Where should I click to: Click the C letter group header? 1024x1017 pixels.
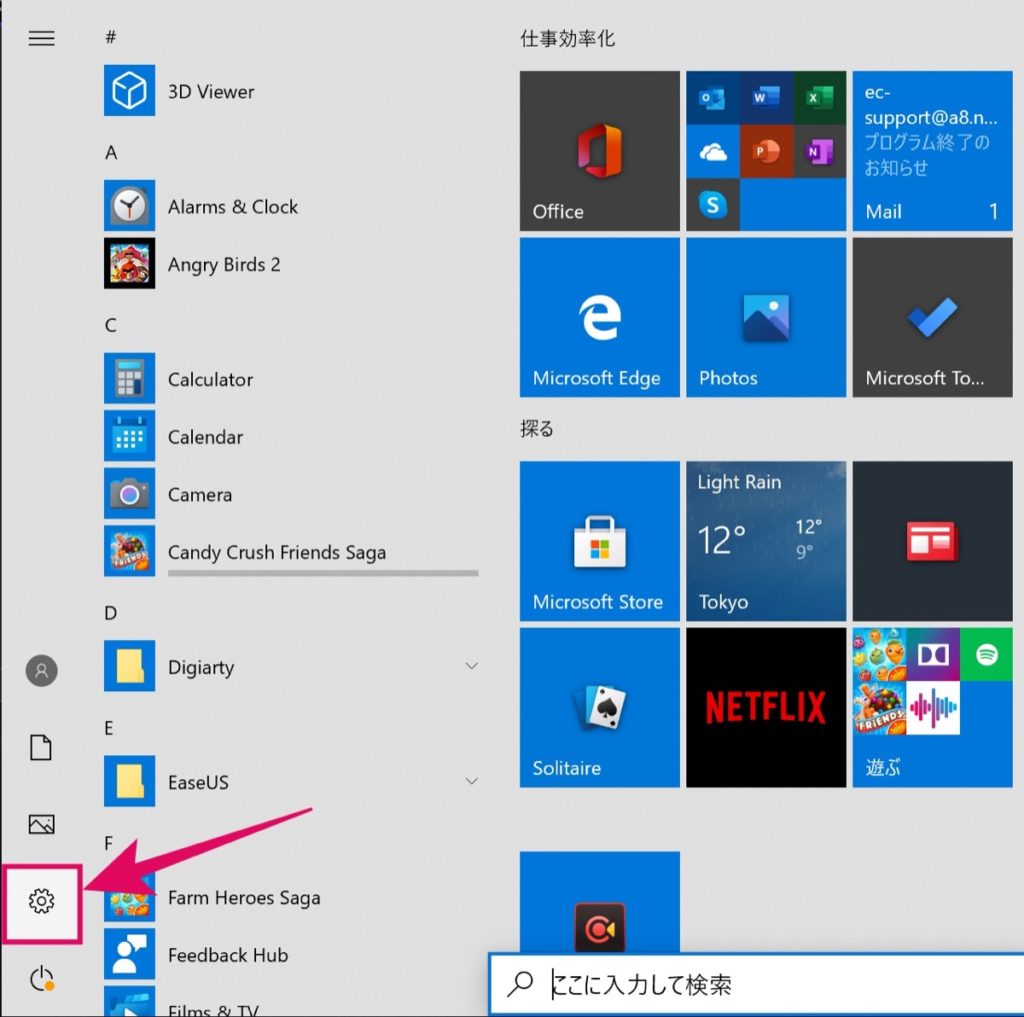(x=111, y=325)
